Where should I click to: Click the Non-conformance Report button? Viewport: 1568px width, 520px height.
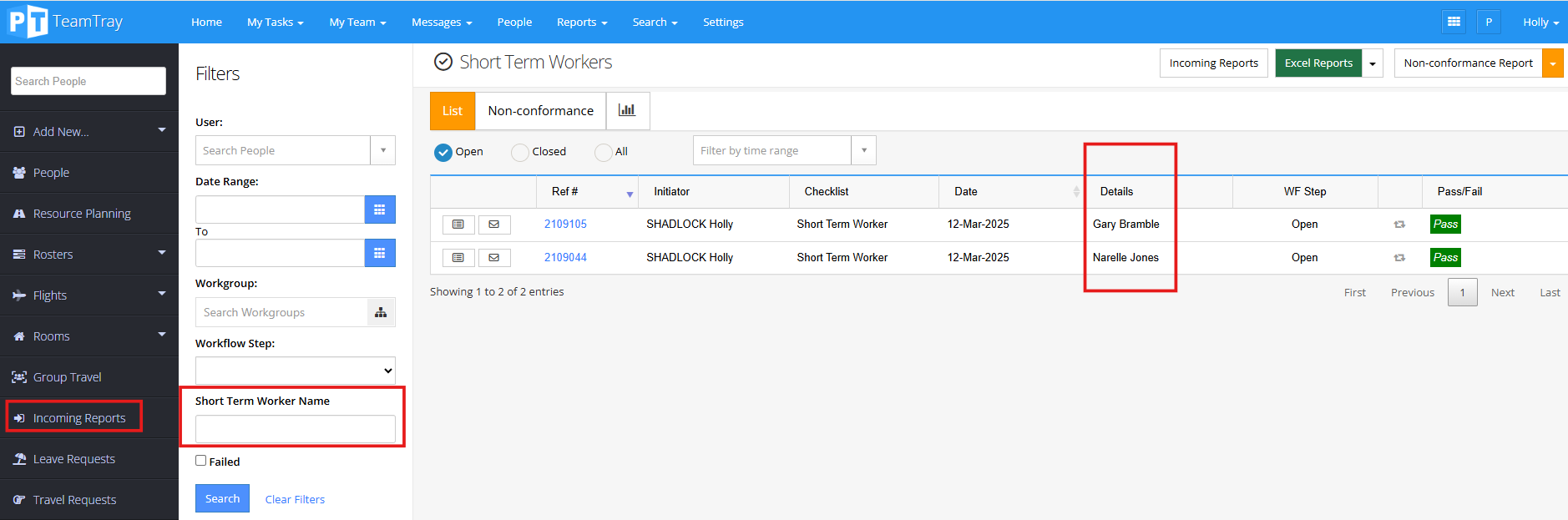pos(1468,63)
